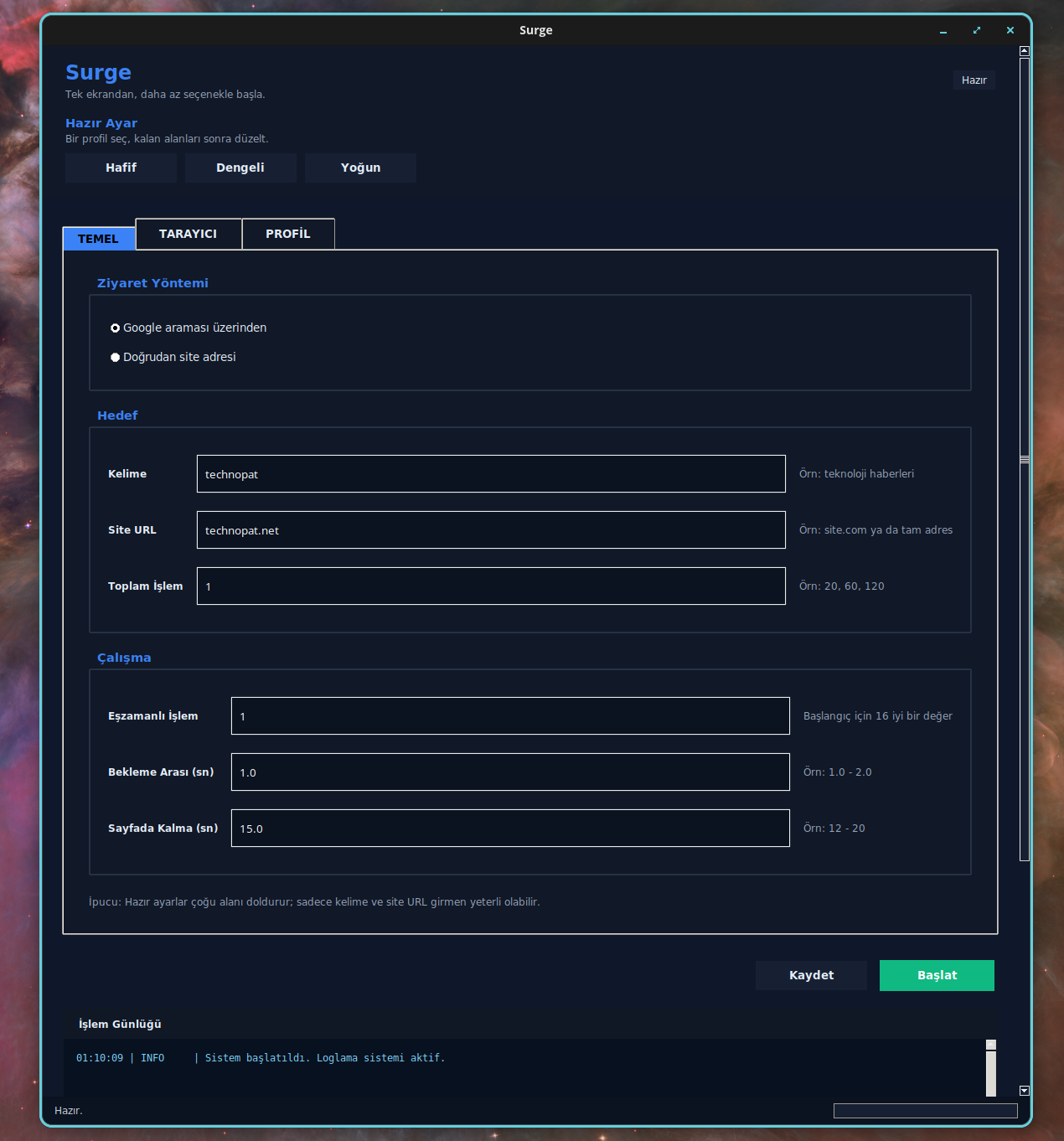Edit the Toplam İşlem field
The width and height of the screenshot is (1064, 1141).
(x=491, y=586)
